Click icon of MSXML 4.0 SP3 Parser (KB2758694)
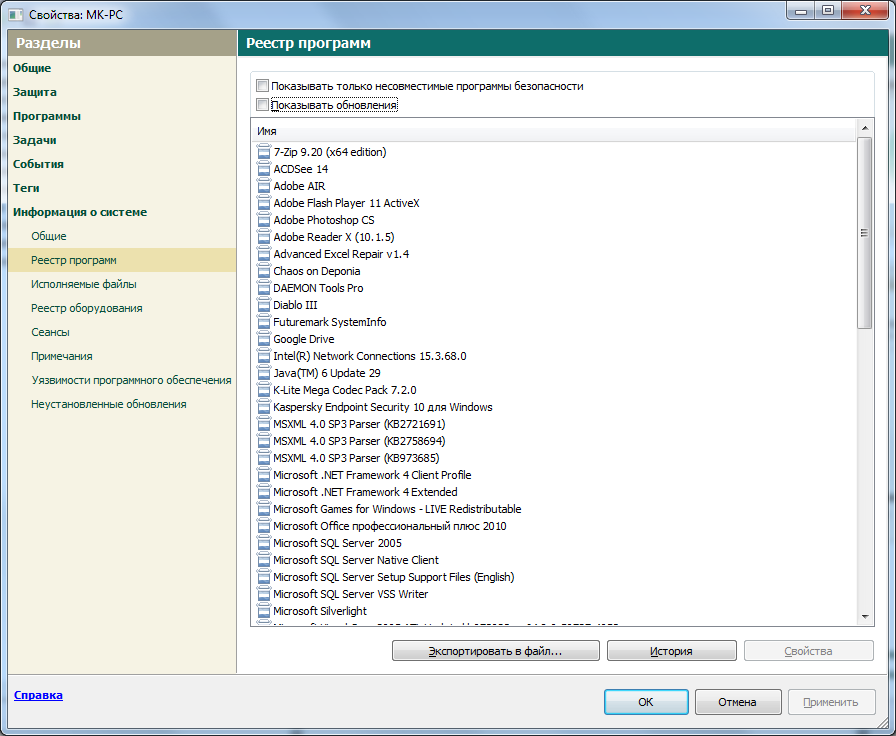 pos(263,441)
